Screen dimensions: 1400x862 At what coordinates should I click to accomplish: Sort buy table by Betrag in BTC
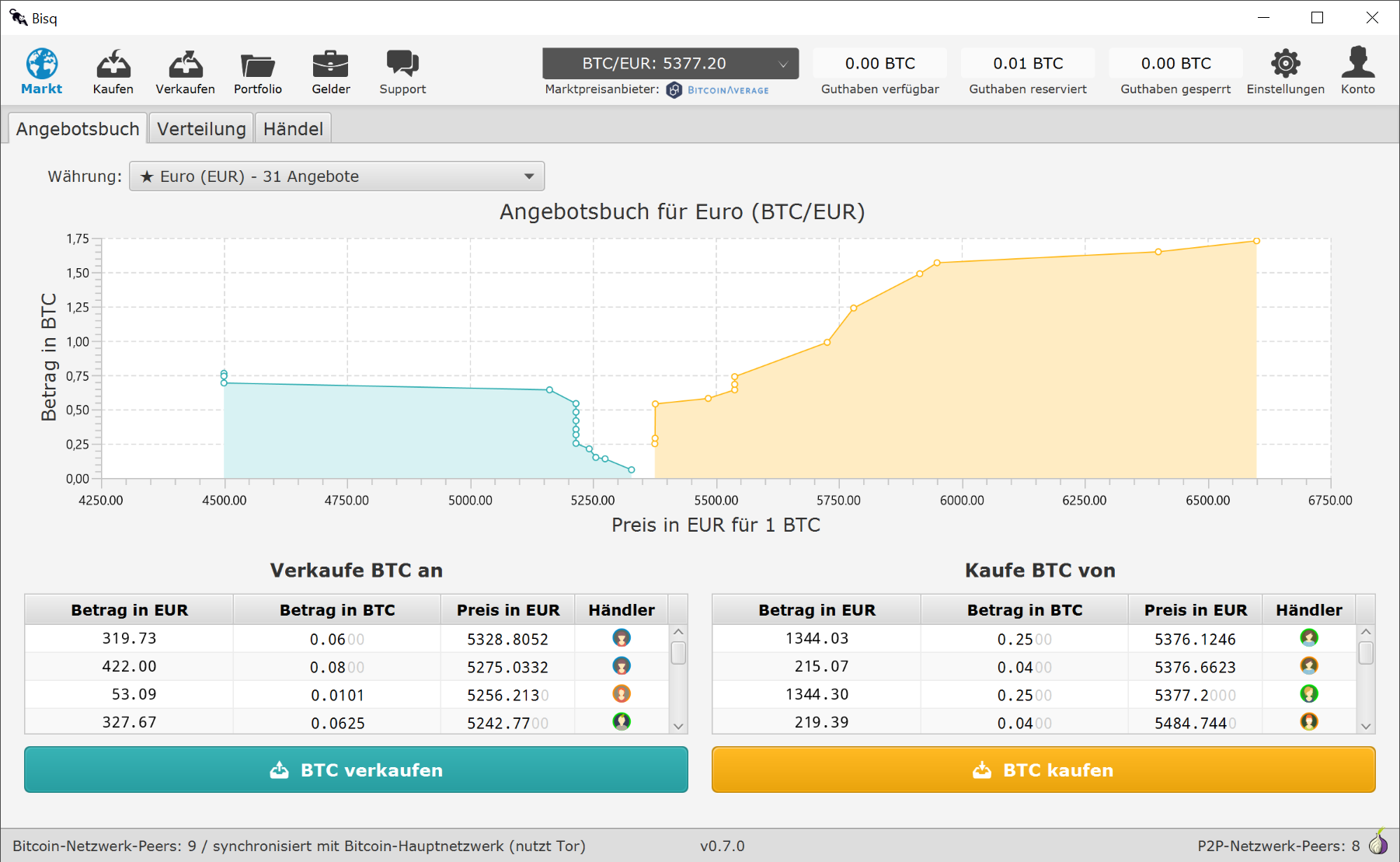tap(1025, 610)
